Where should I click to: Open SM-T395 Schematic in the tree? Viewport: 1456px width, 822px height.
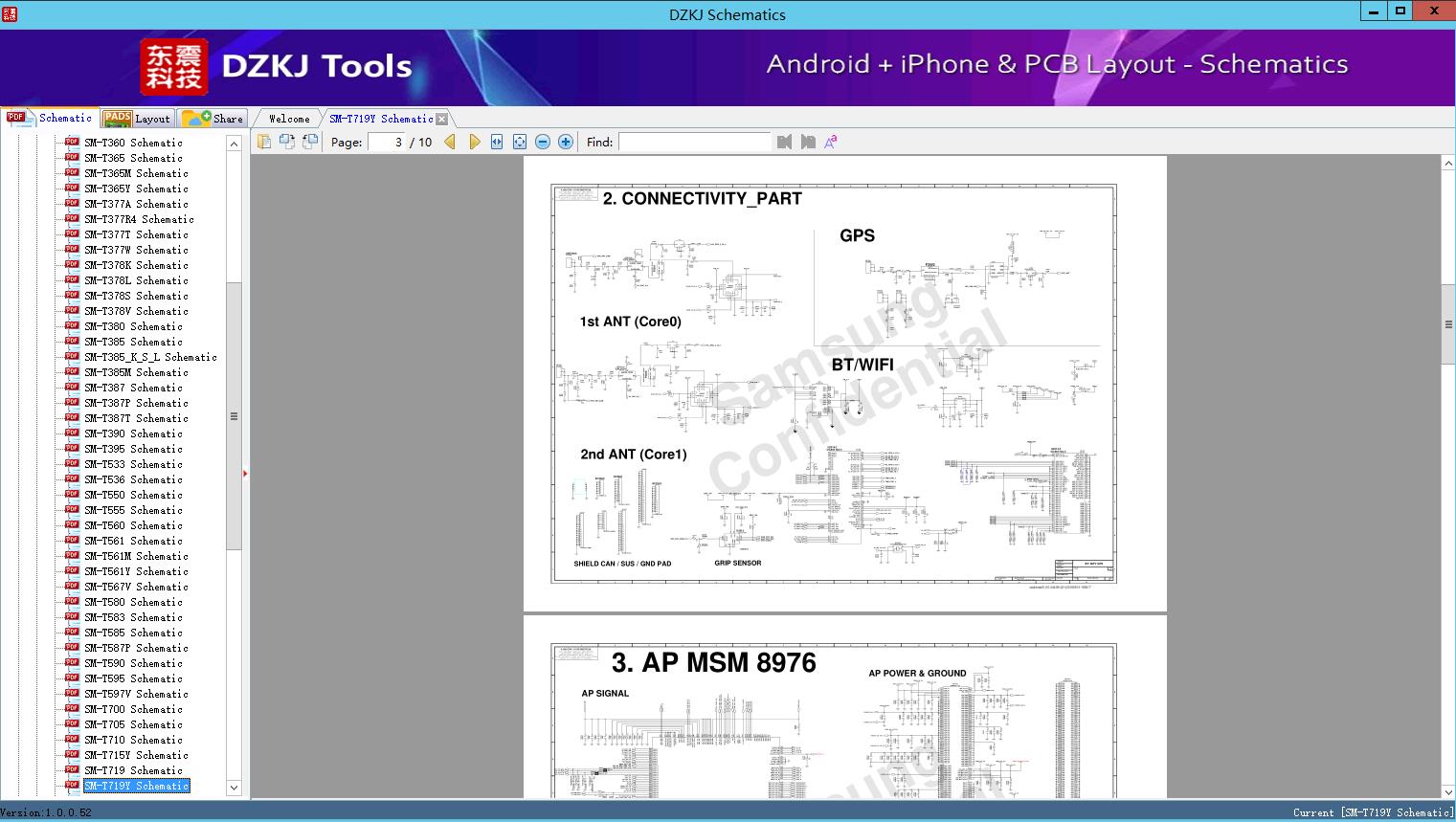pos(133,449)
